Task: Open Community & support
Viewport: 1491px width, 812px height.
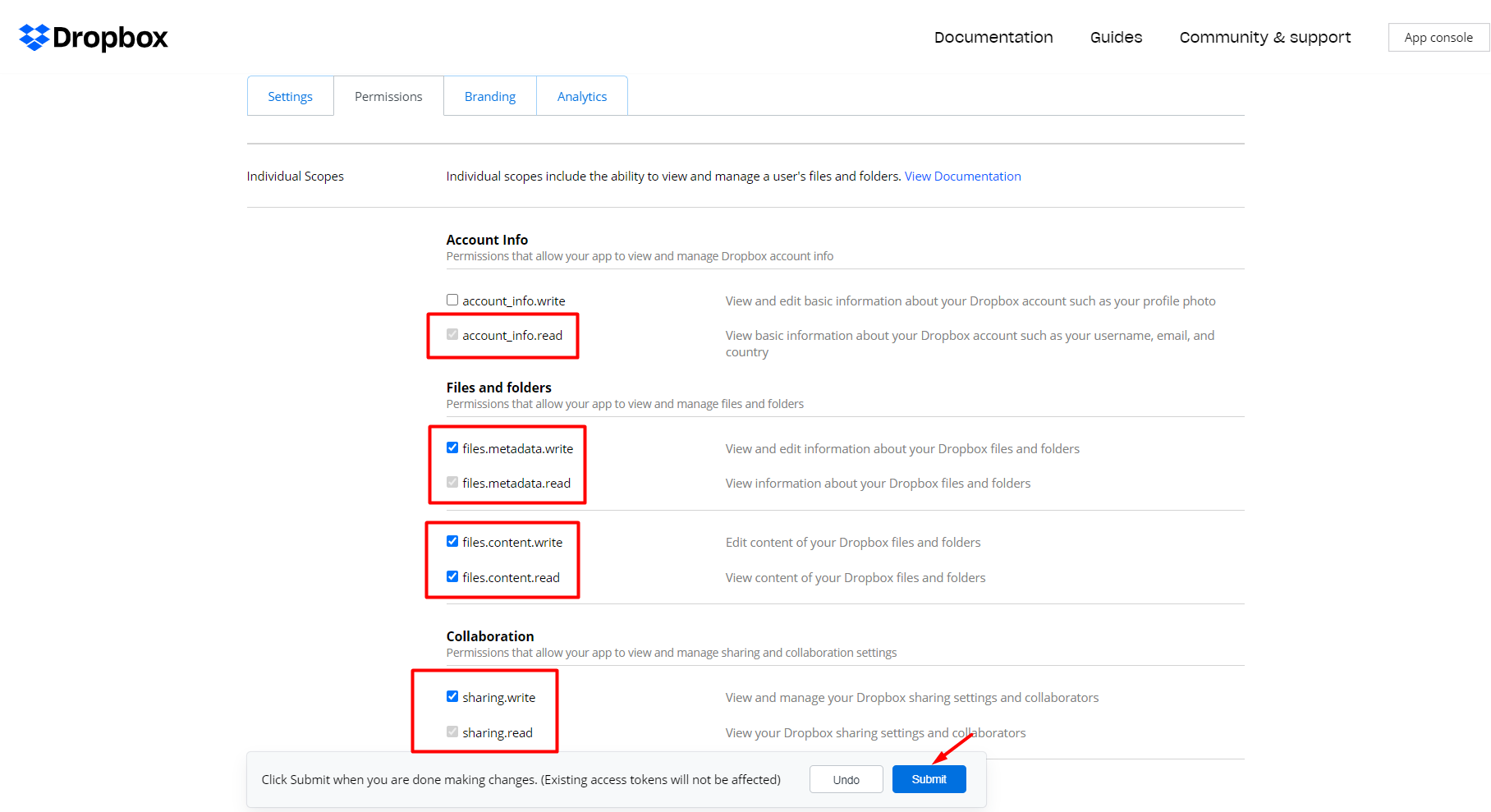Action: coord(1264,37)
